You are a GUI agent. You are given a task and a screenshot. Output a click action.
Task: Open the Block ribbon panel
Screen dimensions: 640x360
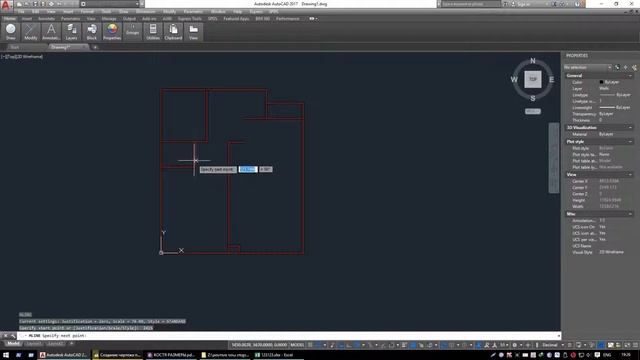click(92, 32)
